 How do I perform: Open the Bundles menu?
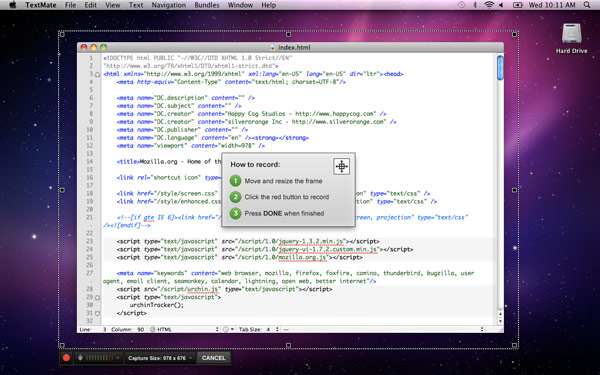pos(207,5)
